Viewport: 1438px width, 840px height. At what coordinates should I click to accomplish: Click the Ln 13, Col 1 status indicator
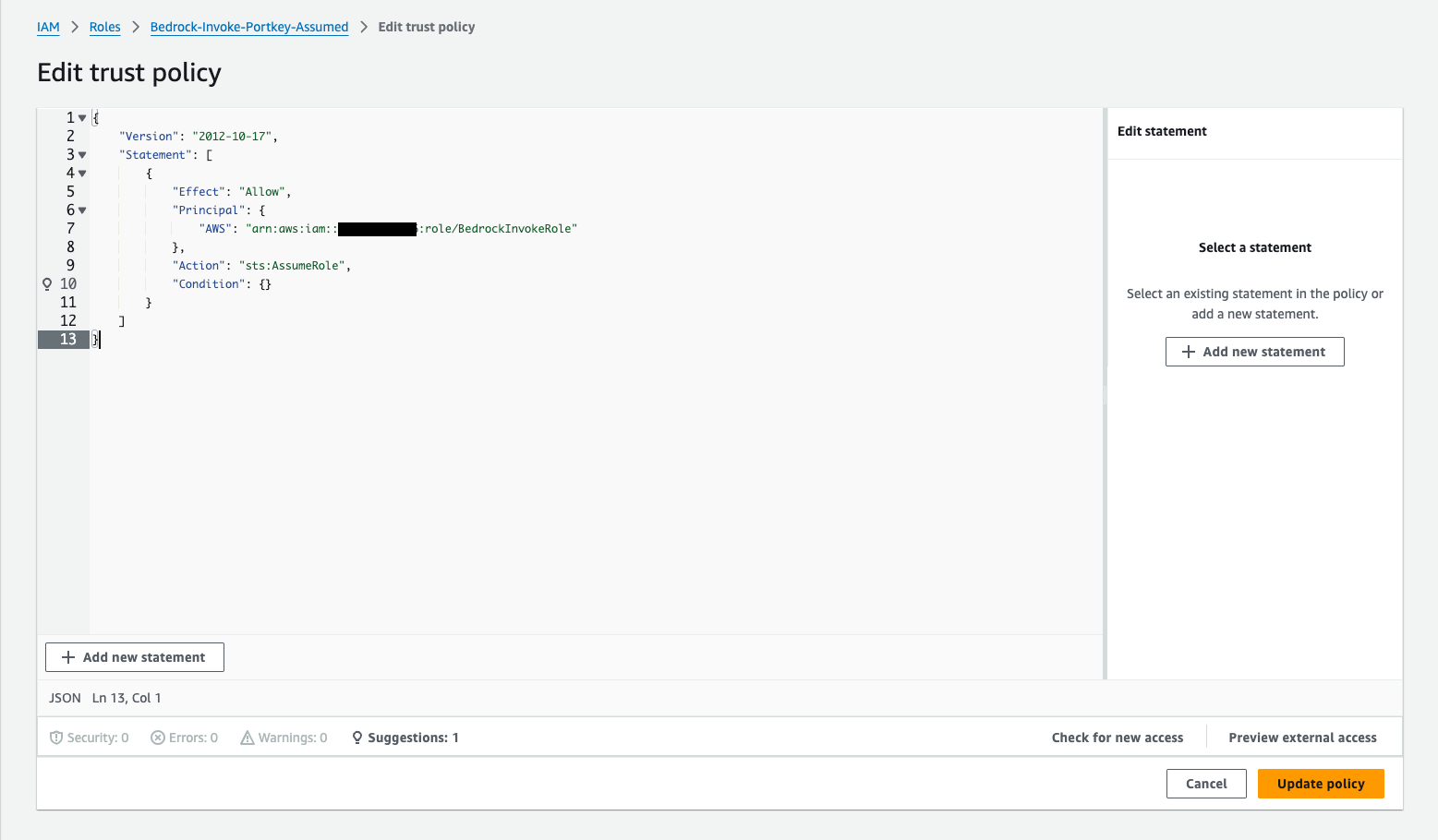127,698
